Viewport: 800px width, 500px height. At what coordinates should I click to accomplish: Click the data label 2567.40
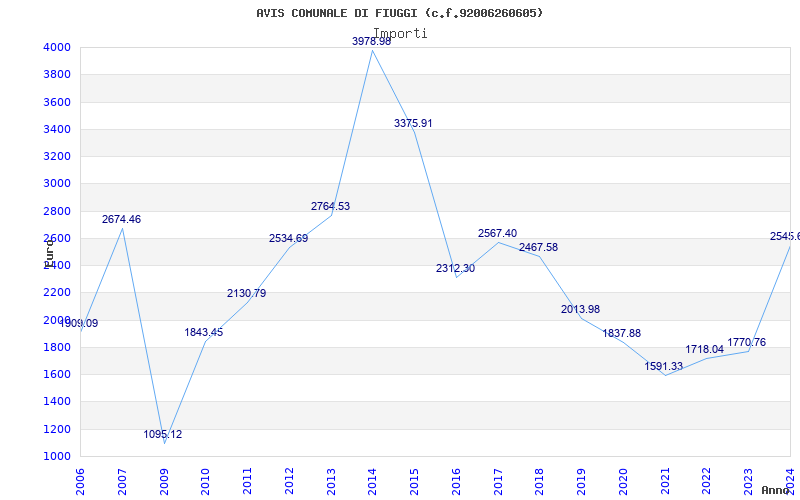497,233
